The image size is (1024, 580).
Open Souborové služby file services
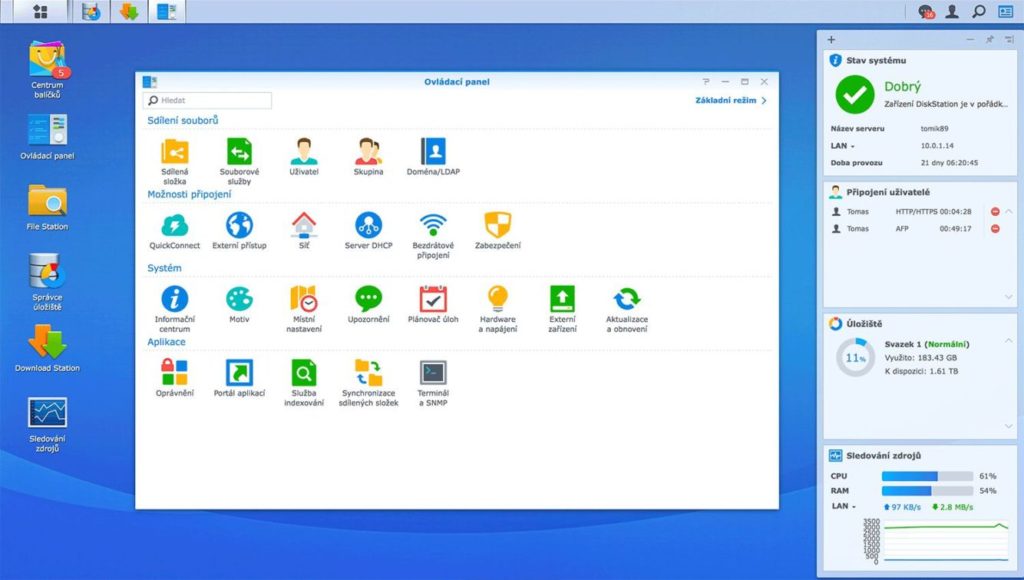(x=239, y=161)
